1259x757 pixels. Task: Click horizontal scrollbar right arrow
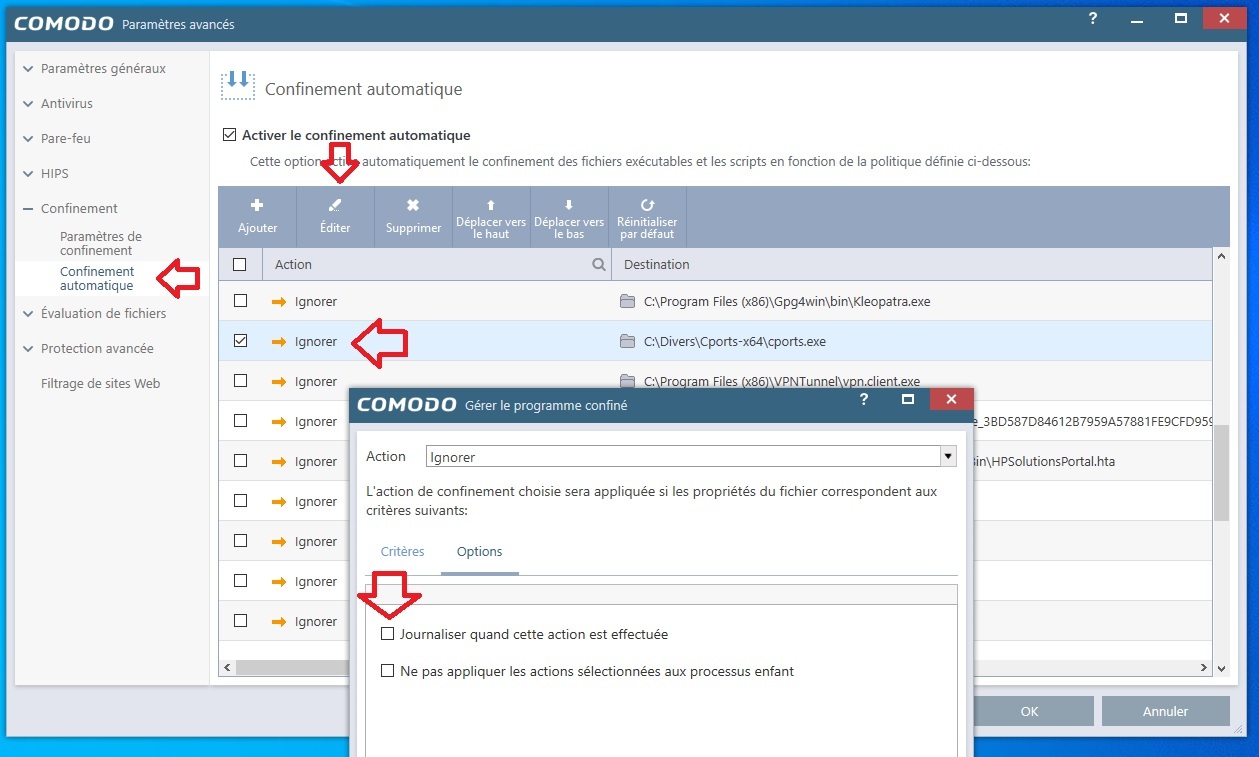pyautogui.click(x=1205, y=667)
